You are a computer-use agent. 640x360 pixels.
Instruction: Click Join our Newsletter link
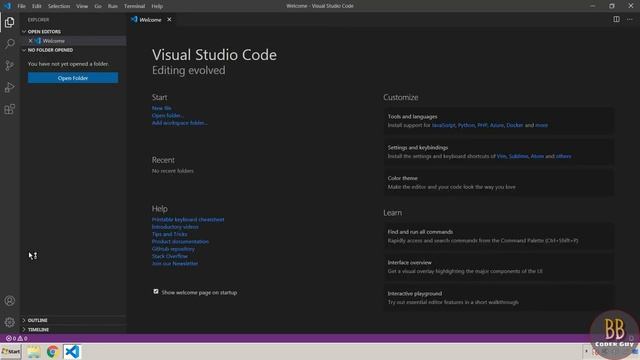[175, 264]
